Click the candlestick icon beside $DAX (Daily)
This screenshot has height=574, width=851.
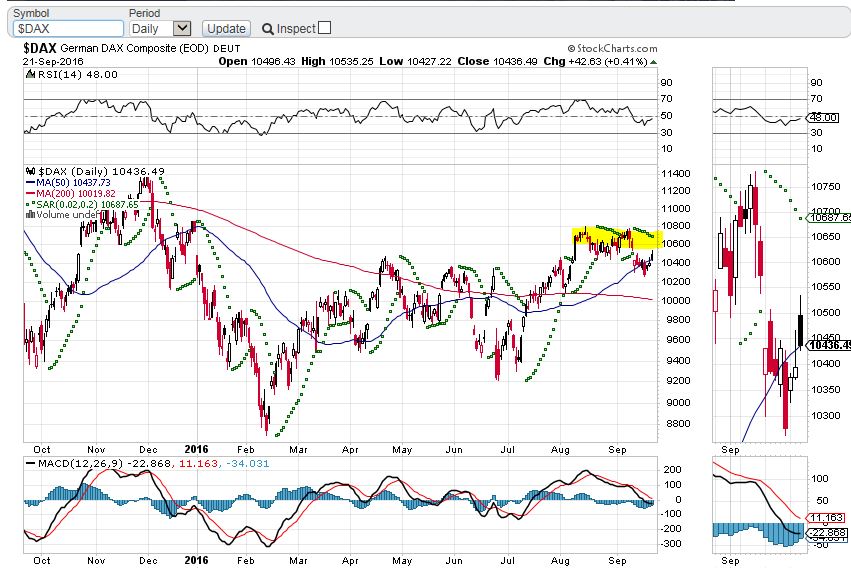(x=30, y=171)
